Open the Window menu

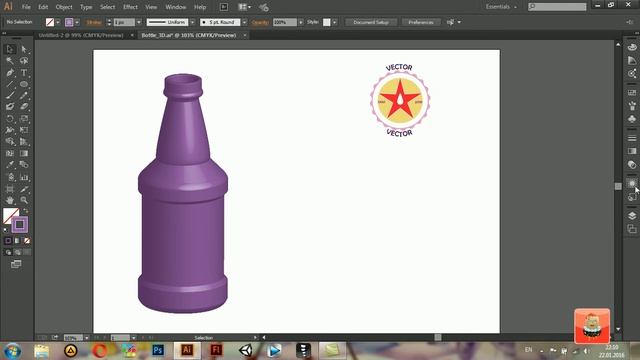click(x=176, y=7)
